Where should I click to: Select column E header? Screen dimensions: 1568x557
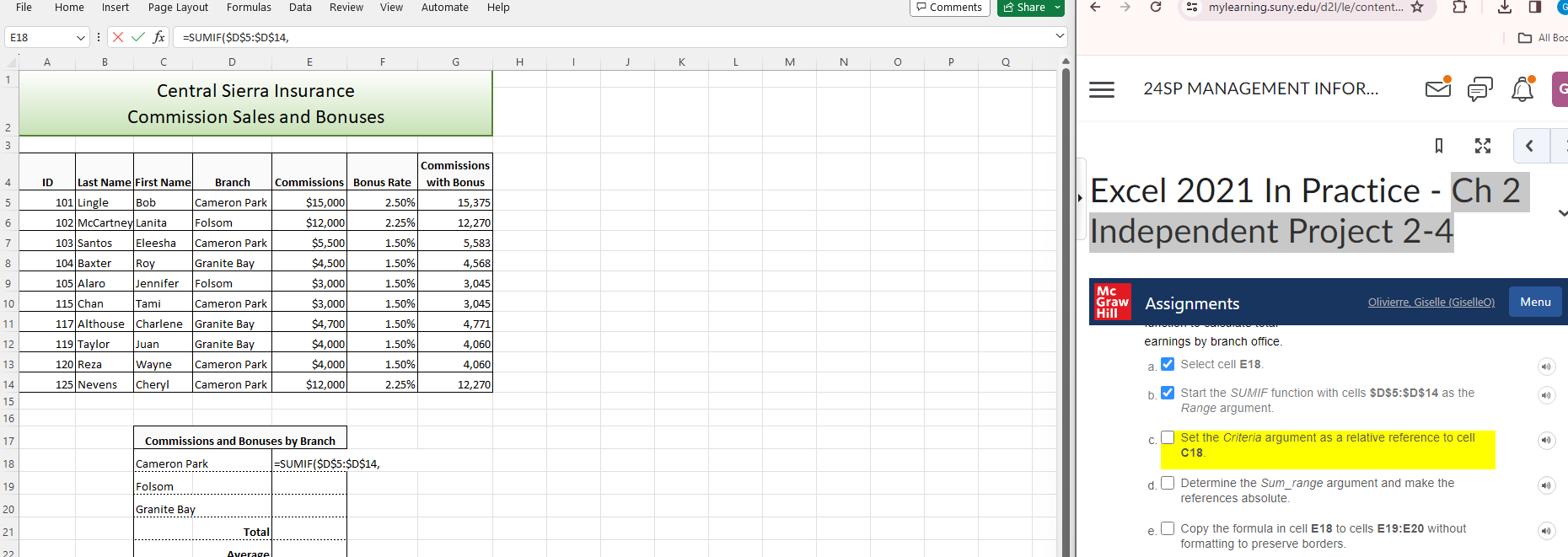click(309, 62)
